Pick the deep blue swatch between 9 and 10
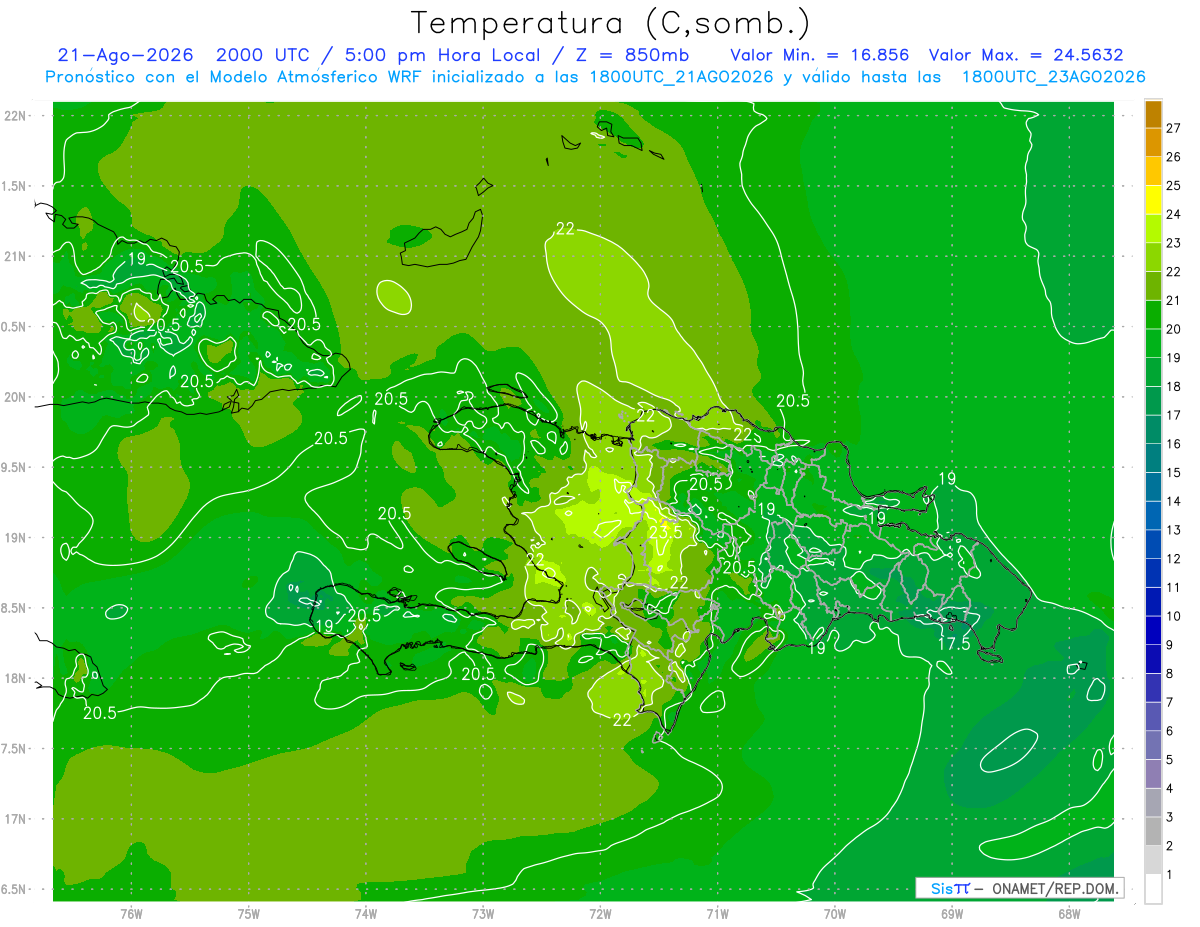This screenshot has width=1200, height=927. pos(1153,631)
